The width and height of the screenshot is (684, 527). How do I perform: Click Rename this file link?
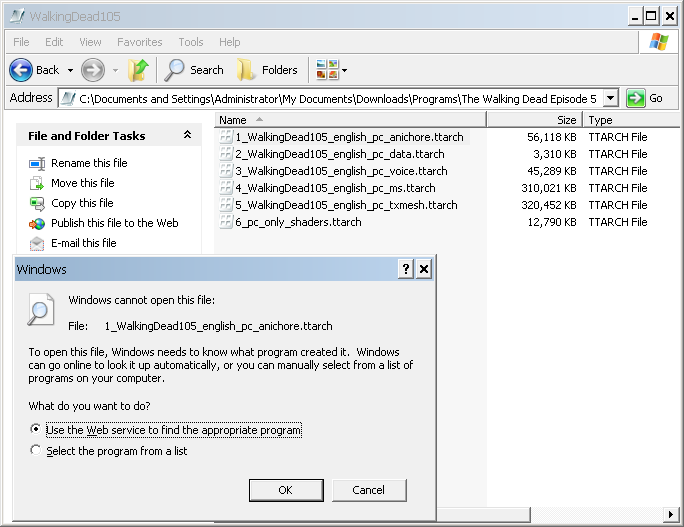89,163
